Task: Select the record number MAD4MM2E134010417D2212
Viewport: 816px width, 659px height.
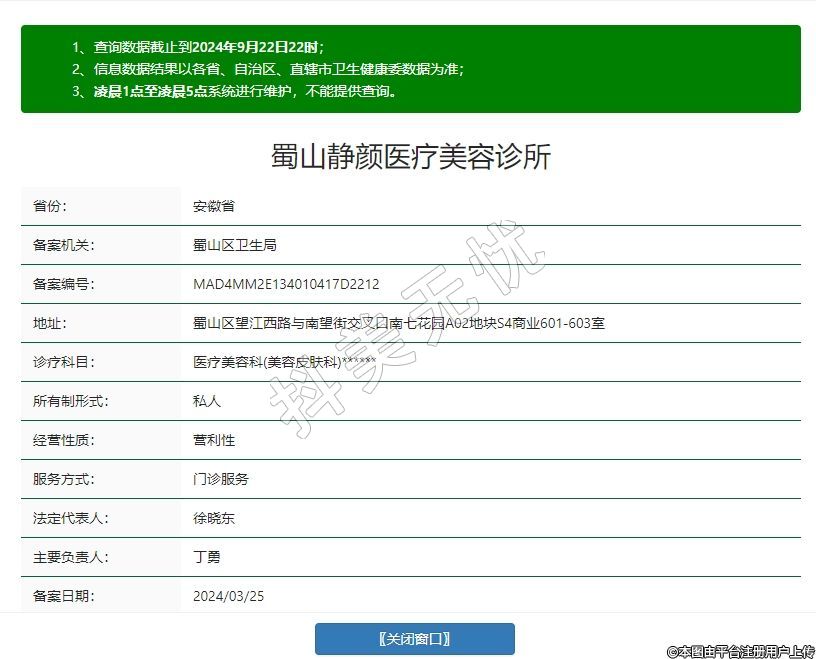Action: [x=286, y=285]
